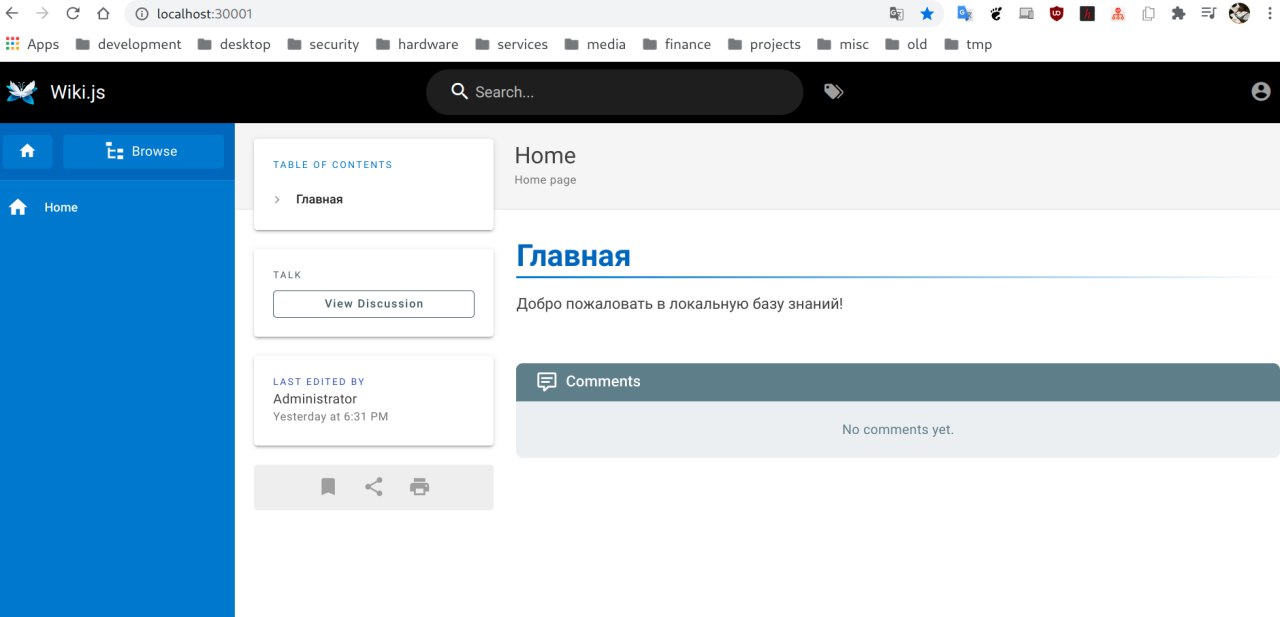Click the search magnifier icon
Screen dimensions: 1280x617
pos(460,92)
